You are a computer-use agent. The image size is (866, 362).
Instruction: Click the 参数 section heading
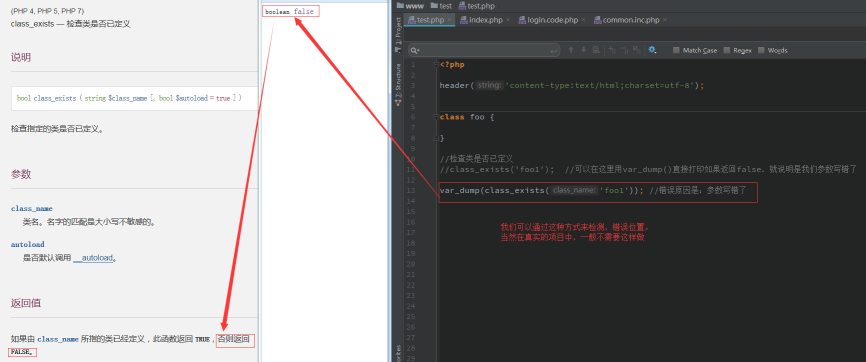[x=21, y=175]
